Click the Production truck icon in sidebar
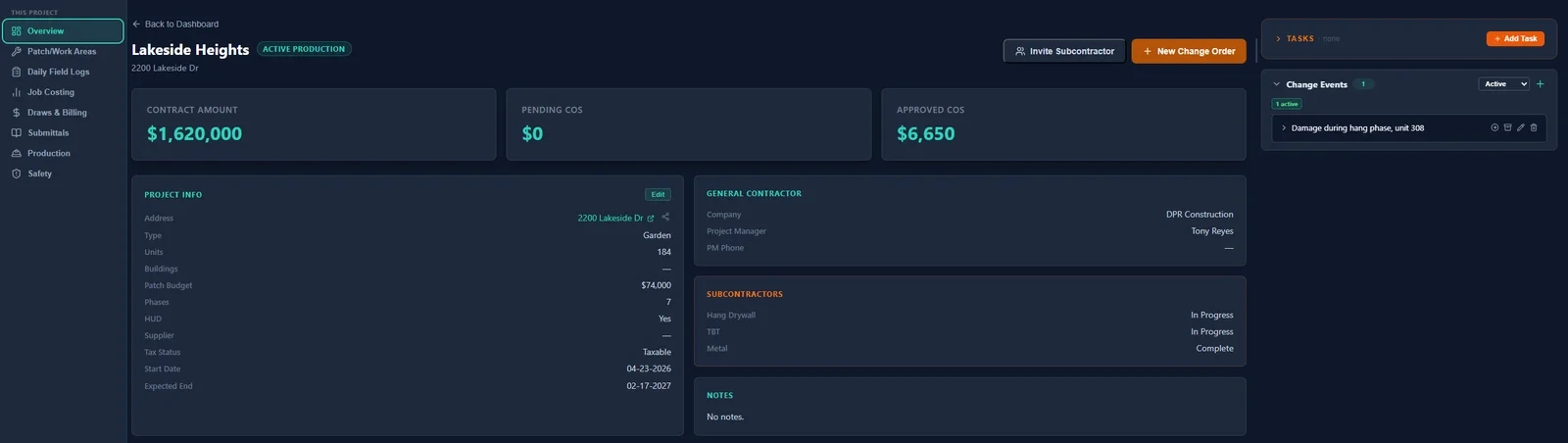This screenshot has width=1568, height=443. (x=17, y=153)
